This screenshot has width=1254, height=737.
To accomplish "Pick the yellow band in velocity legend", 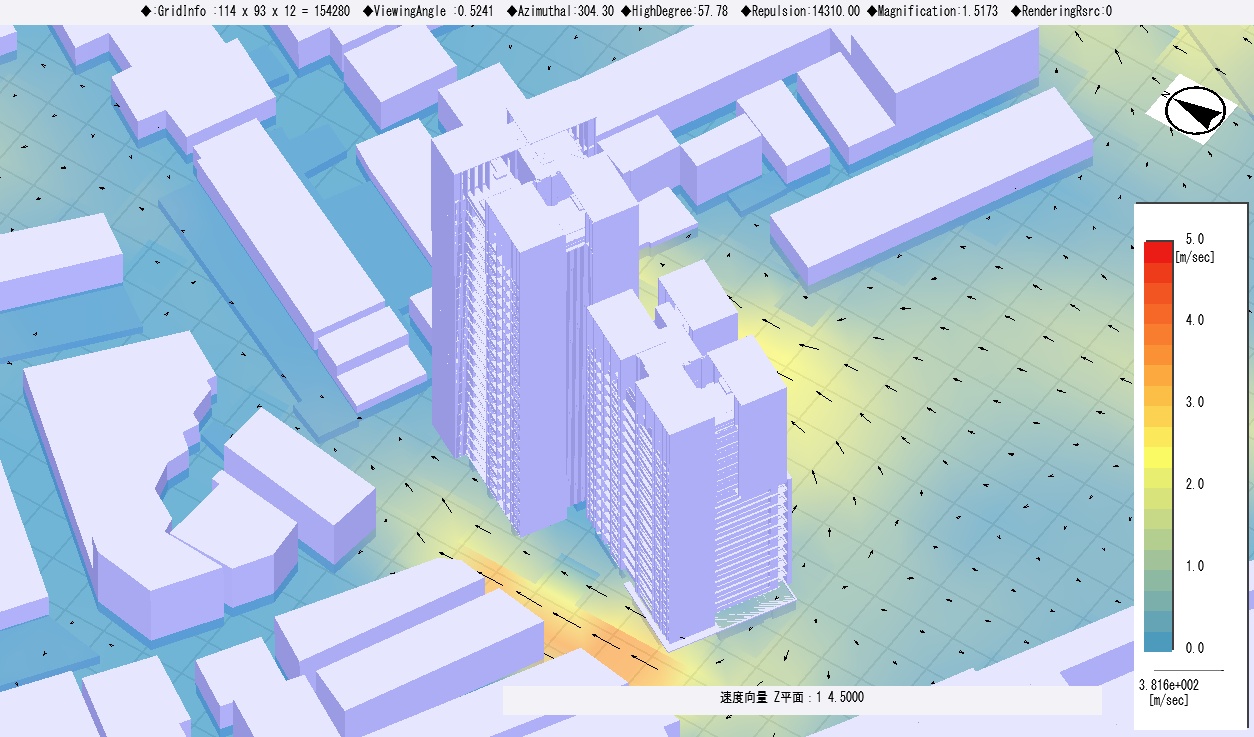I will 1159,456.
